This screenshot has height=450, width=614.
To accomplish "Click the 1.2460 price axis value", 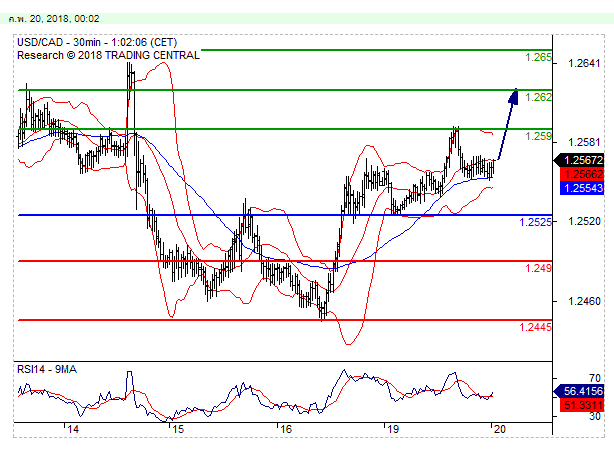I will point(584,301).
